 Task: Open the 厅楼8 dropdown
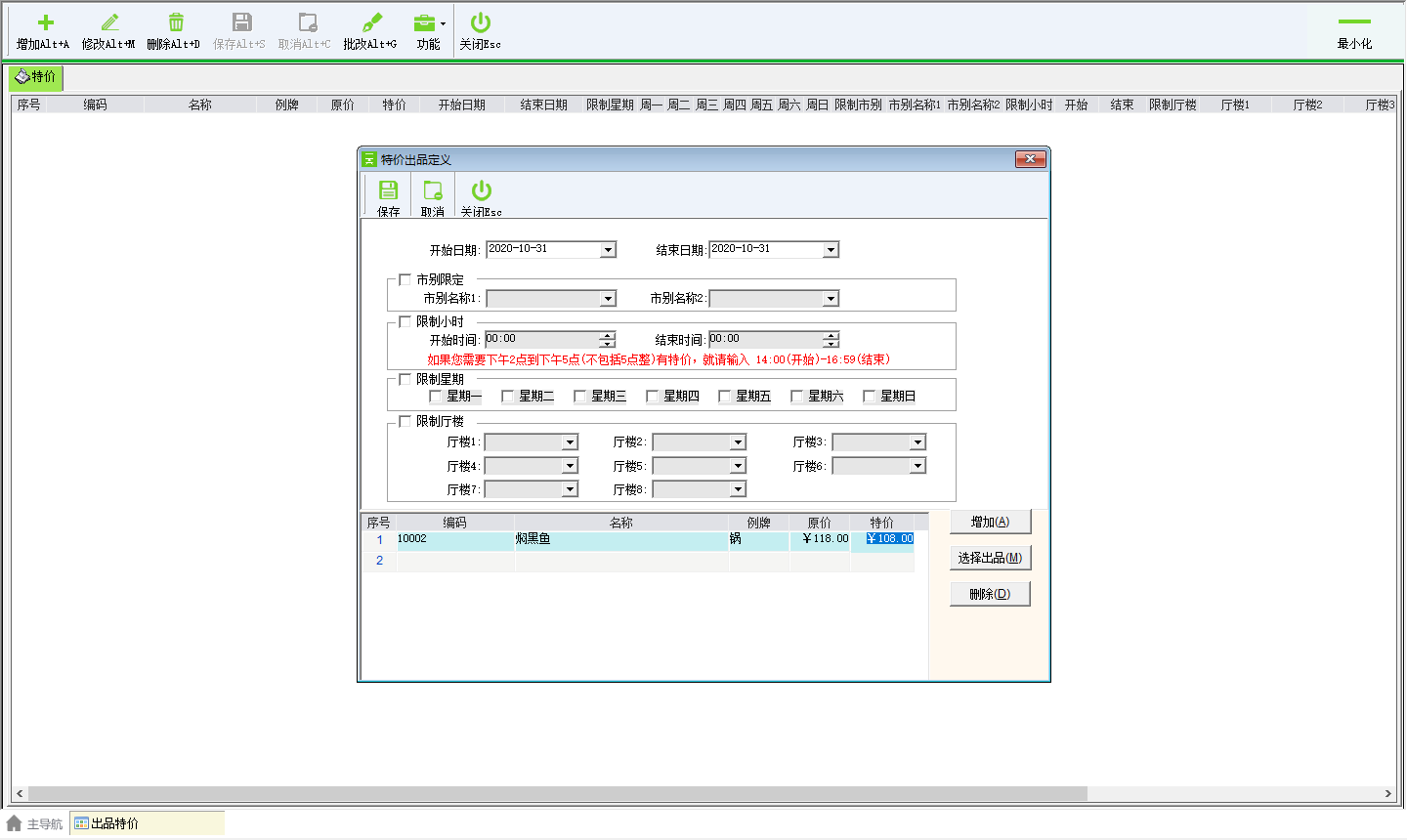738,489
